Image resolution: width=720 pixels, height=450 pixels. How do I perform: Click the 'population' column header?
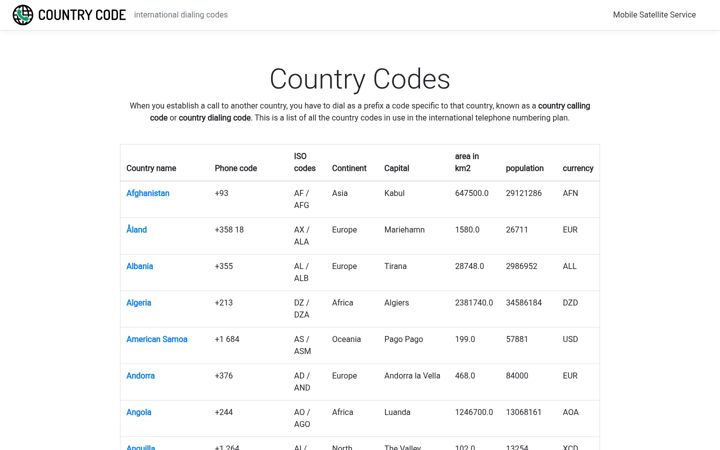coord(524,168)
